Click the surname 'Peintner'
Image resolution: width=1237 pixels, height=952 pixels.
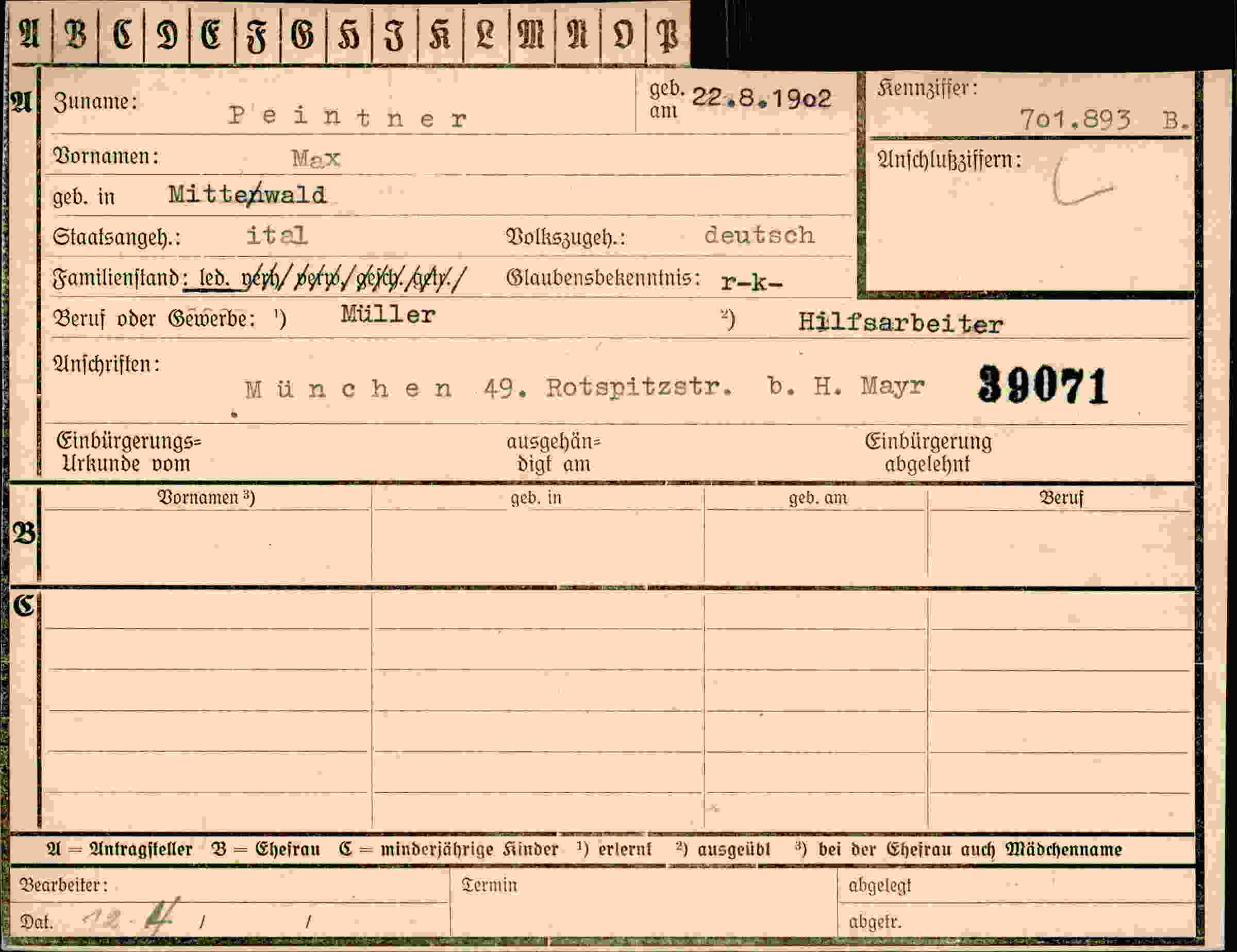coord(348,116)
